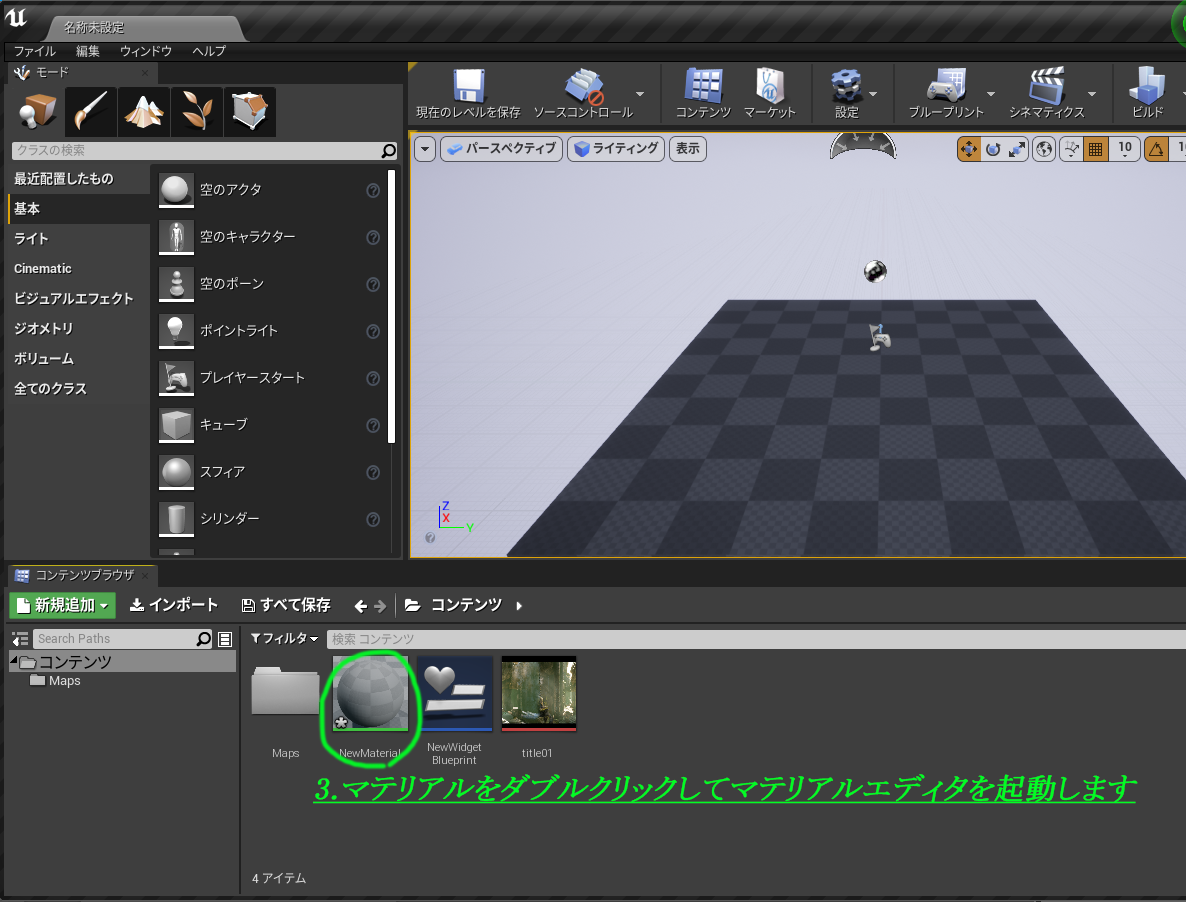The width and height of the screenshot is (1186, 902).
Task: Select the title01 asset thumbnail
Action: point(539,693)
